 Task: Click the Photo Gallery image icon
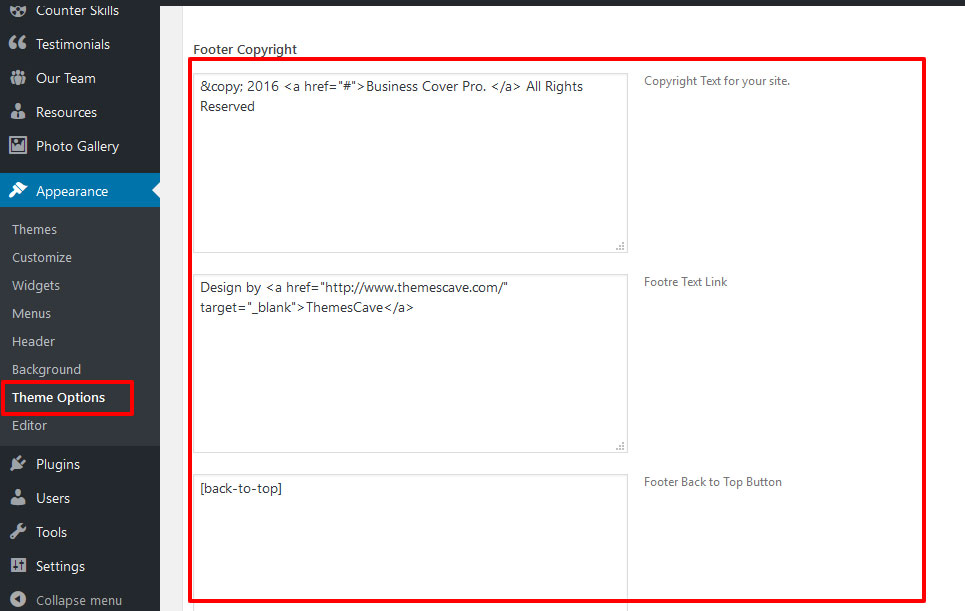click(x=18, y=145)
